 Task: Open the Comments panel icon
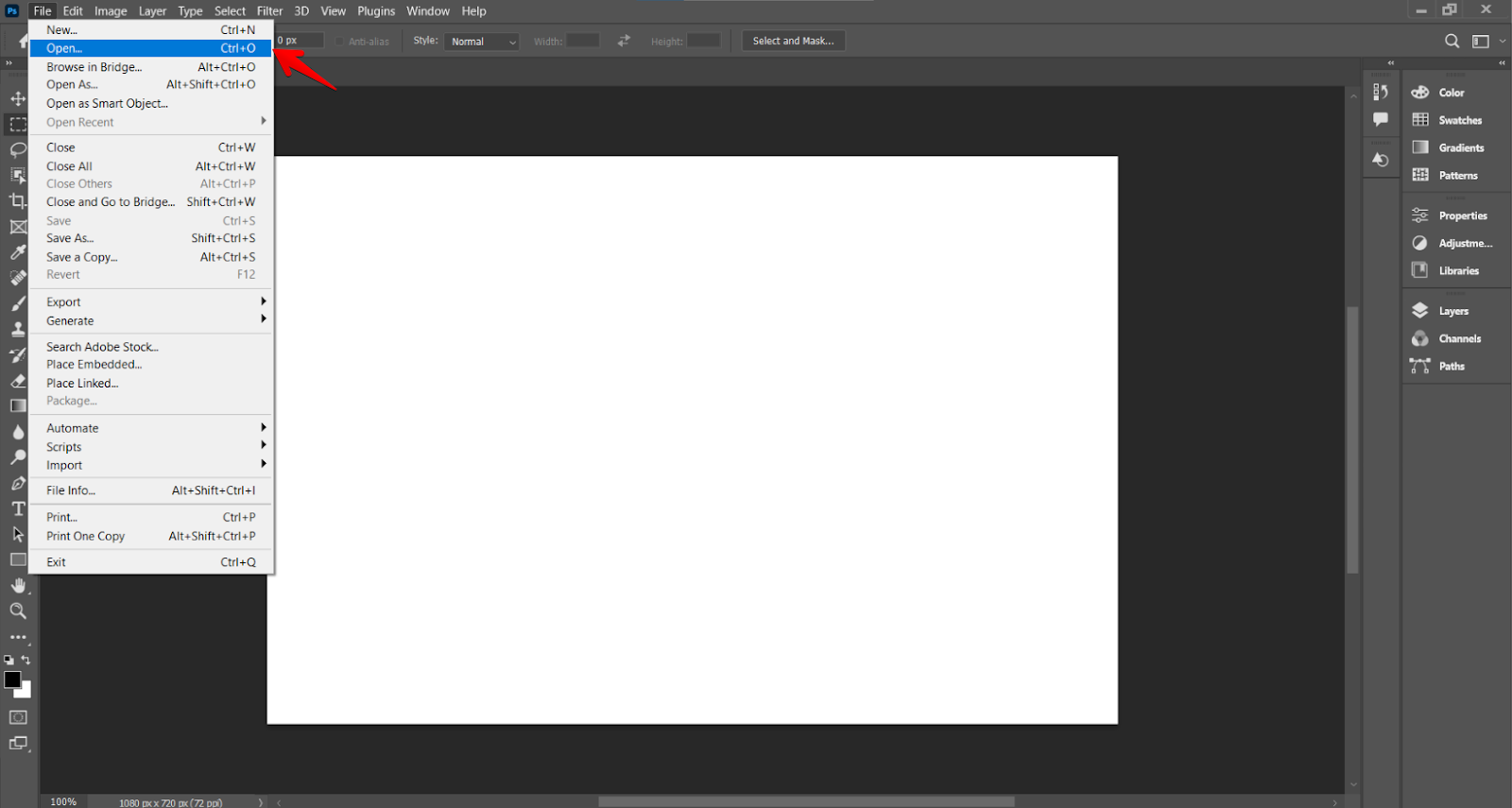click(1381, 119)
